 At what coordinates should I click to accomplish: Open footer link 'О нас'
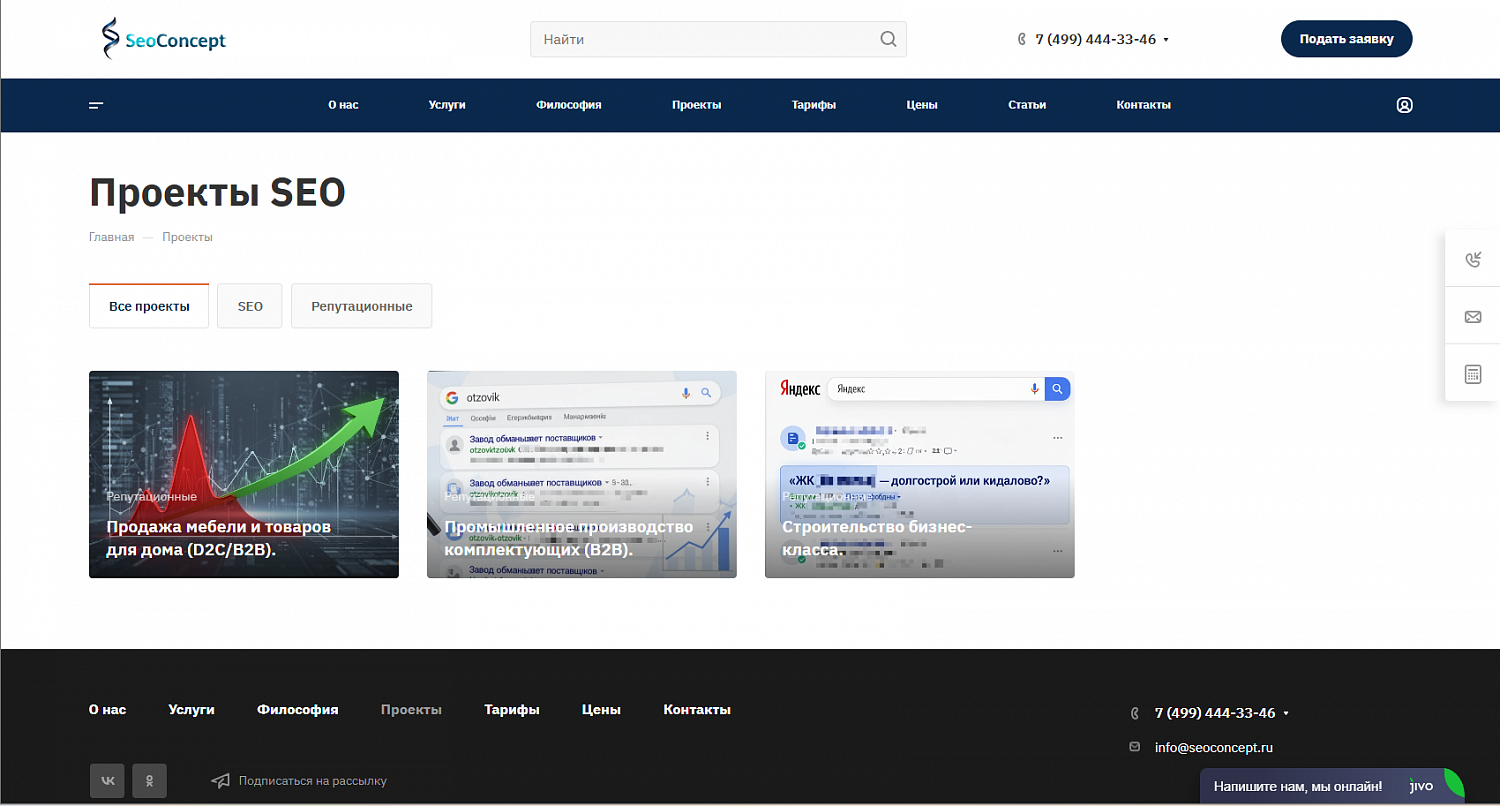(x=107, y=709)
